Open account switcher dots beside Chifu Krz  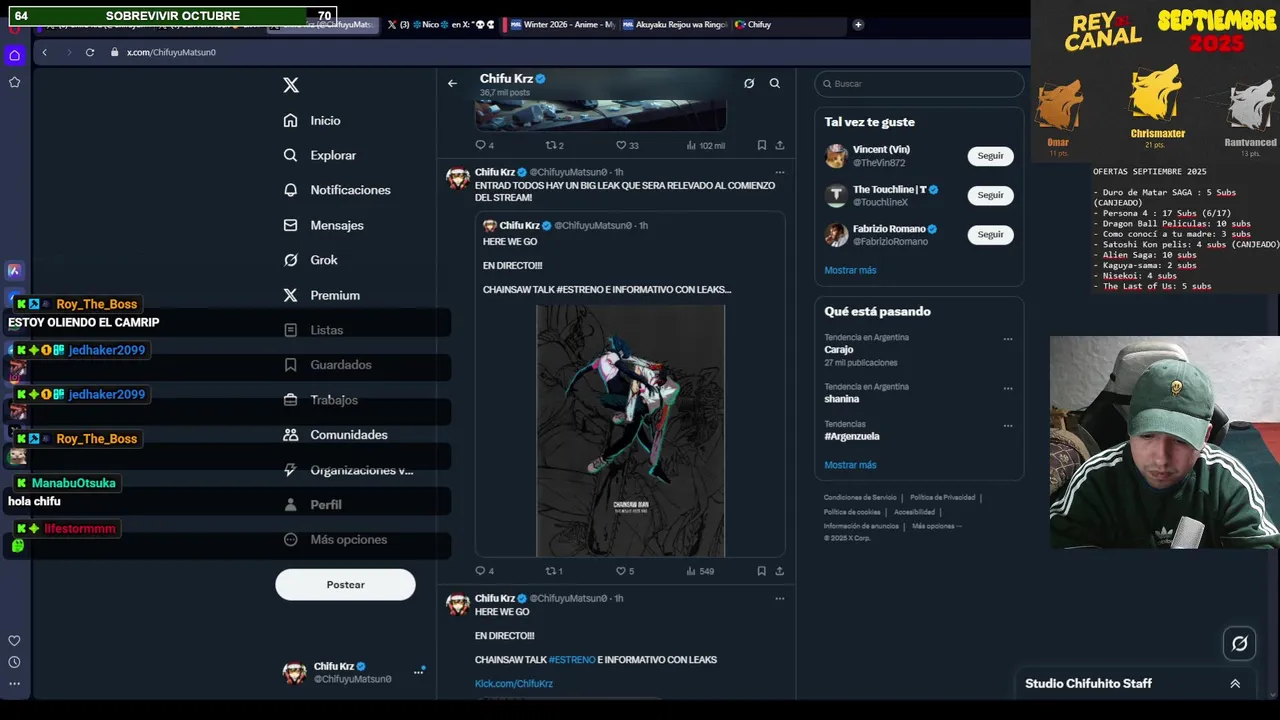[x=419, y=671]
